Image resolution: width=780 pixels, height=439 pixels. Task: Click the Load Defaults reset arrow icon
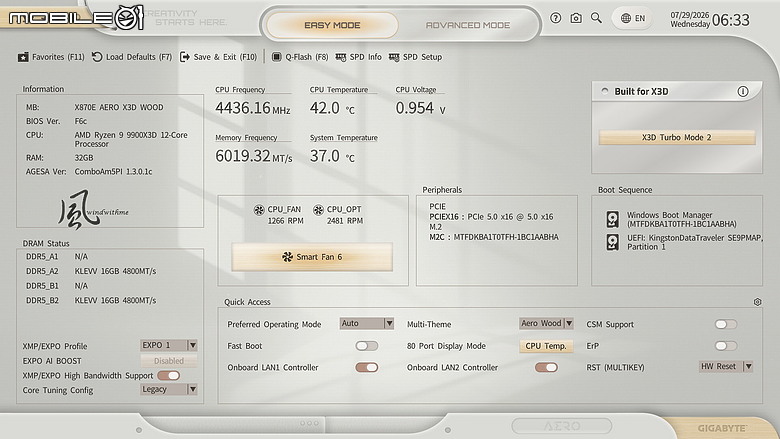(97, 57)
